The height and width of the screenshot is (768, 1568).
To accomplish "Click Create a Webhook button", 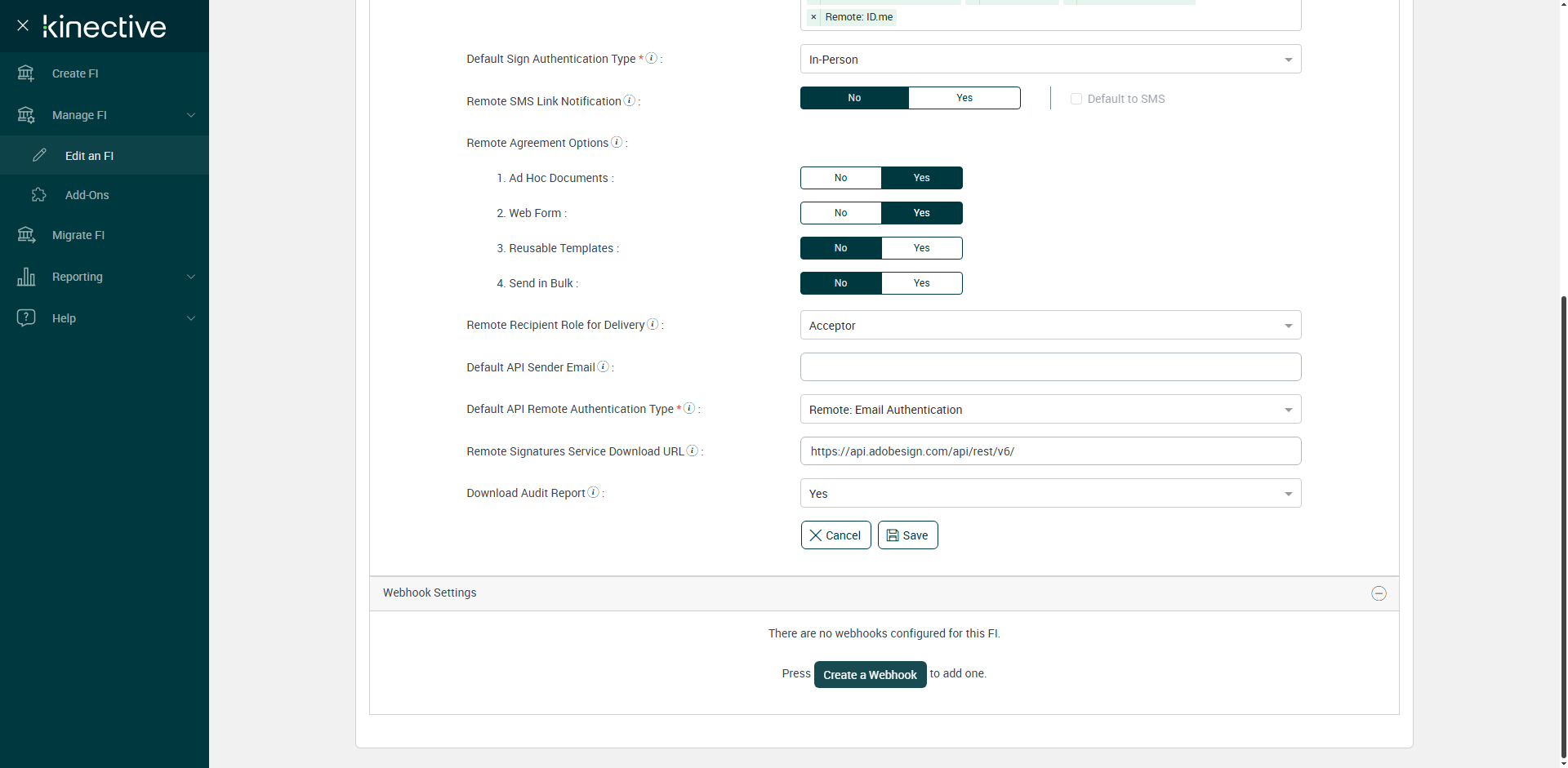I will click(870, 675).
